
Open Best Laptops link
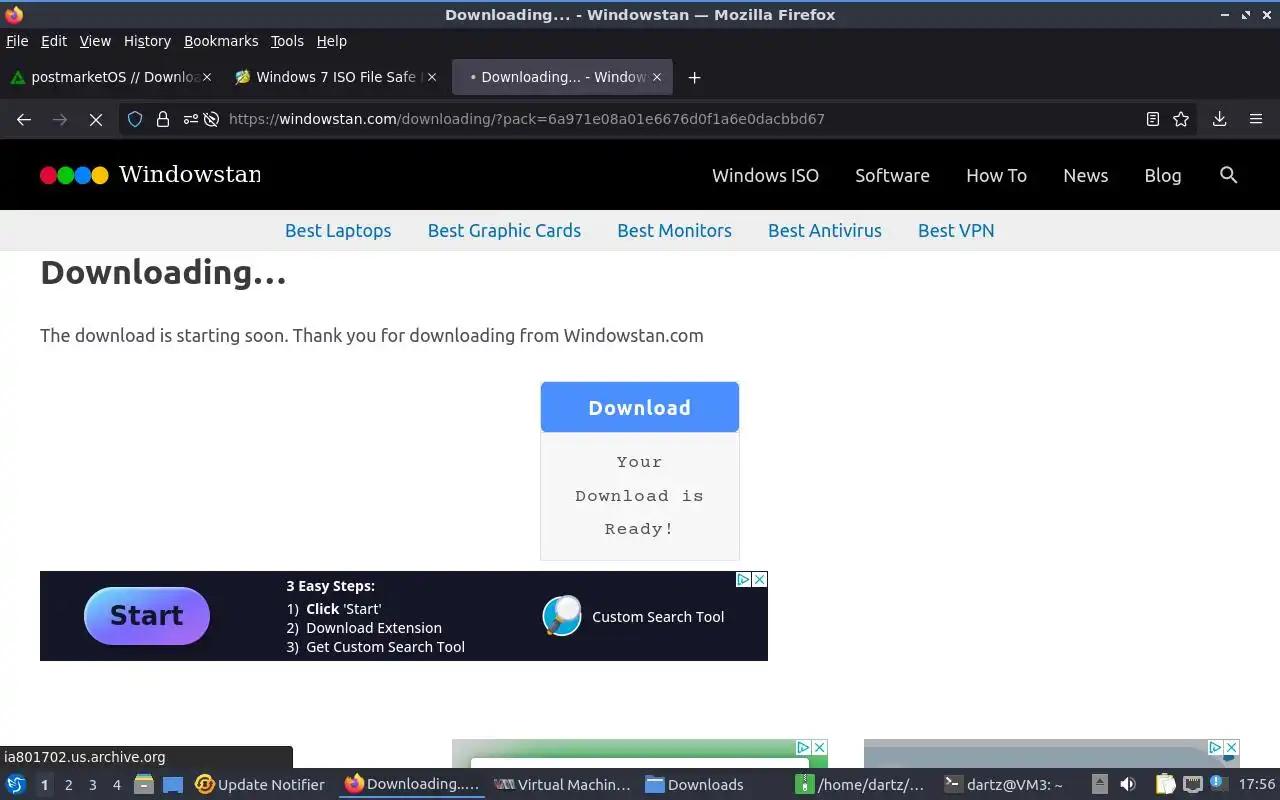338,230
